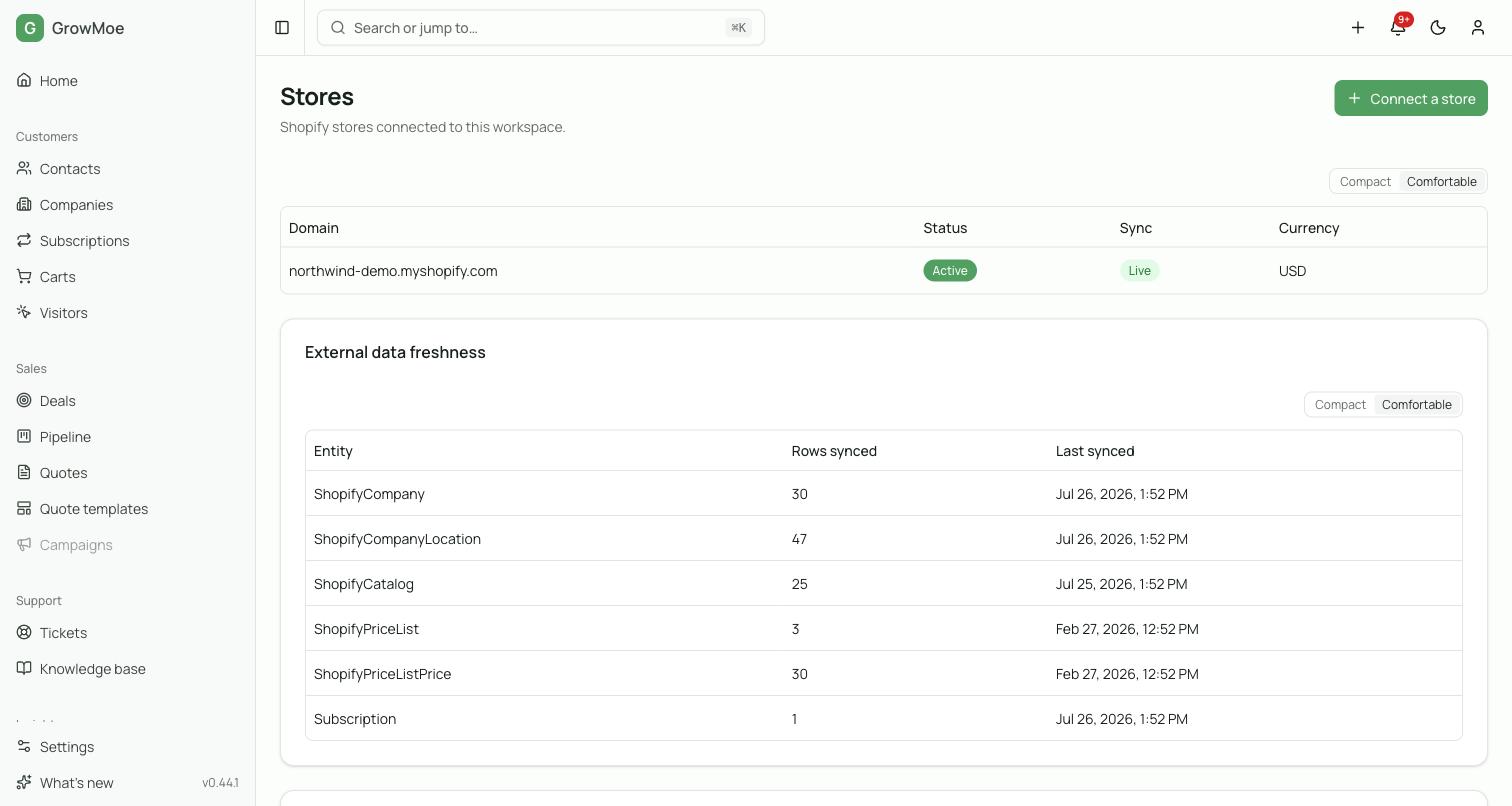Screen dimensions: 1512x806
Task: Select Comfortable density for the stores table
Action: tap(1441, 182)
